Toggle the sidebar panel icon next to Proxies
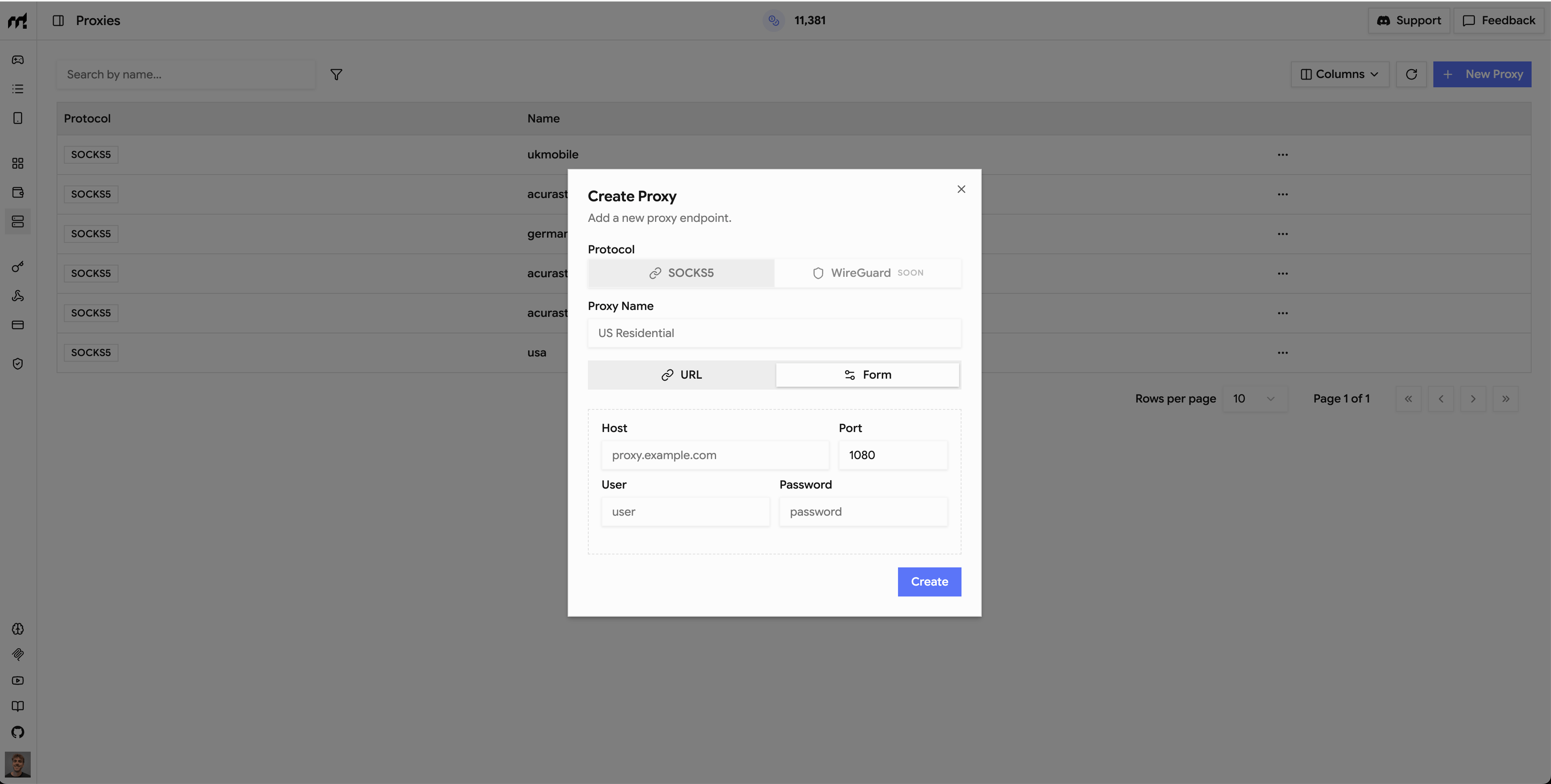This screenshot has height=784, width=1551. click(58, 21)
